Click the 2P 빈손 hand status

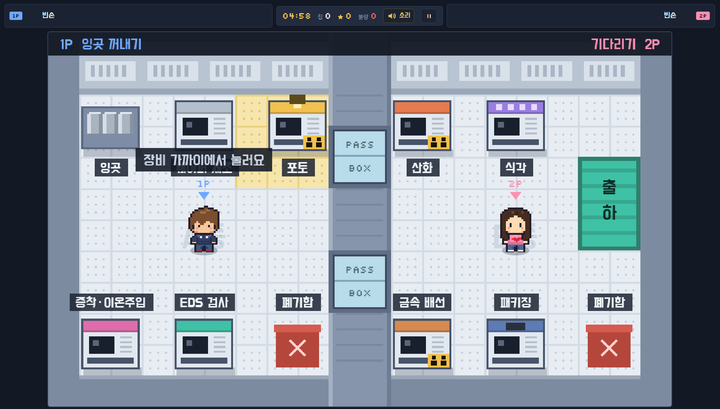click(x=670, y=15)
